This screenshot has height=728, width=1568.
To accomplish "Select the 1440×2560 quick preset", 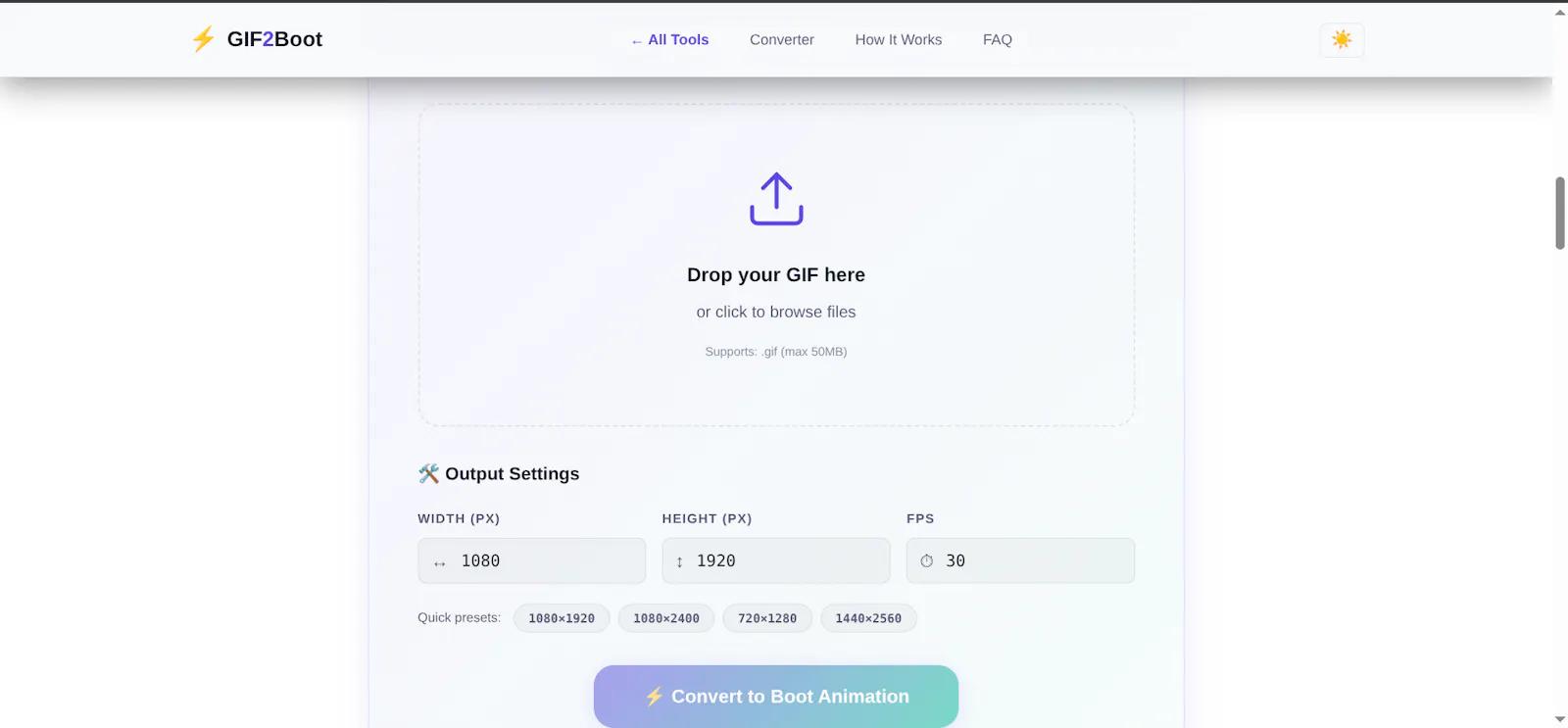I will [868, 618].
